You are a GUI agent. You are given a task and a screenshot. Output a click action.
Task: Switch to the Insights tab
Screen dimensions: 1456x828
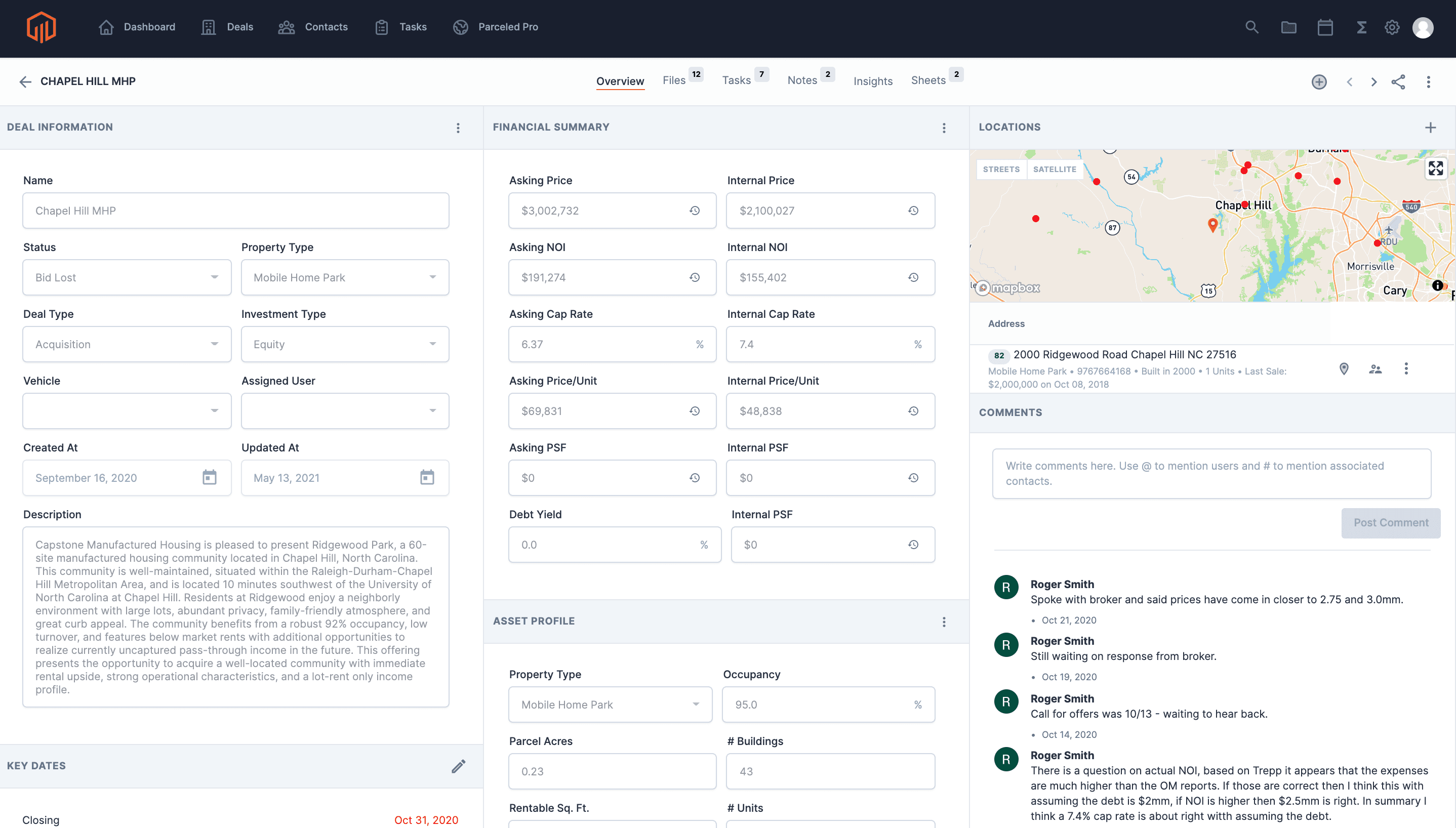[x=872, y=80]
